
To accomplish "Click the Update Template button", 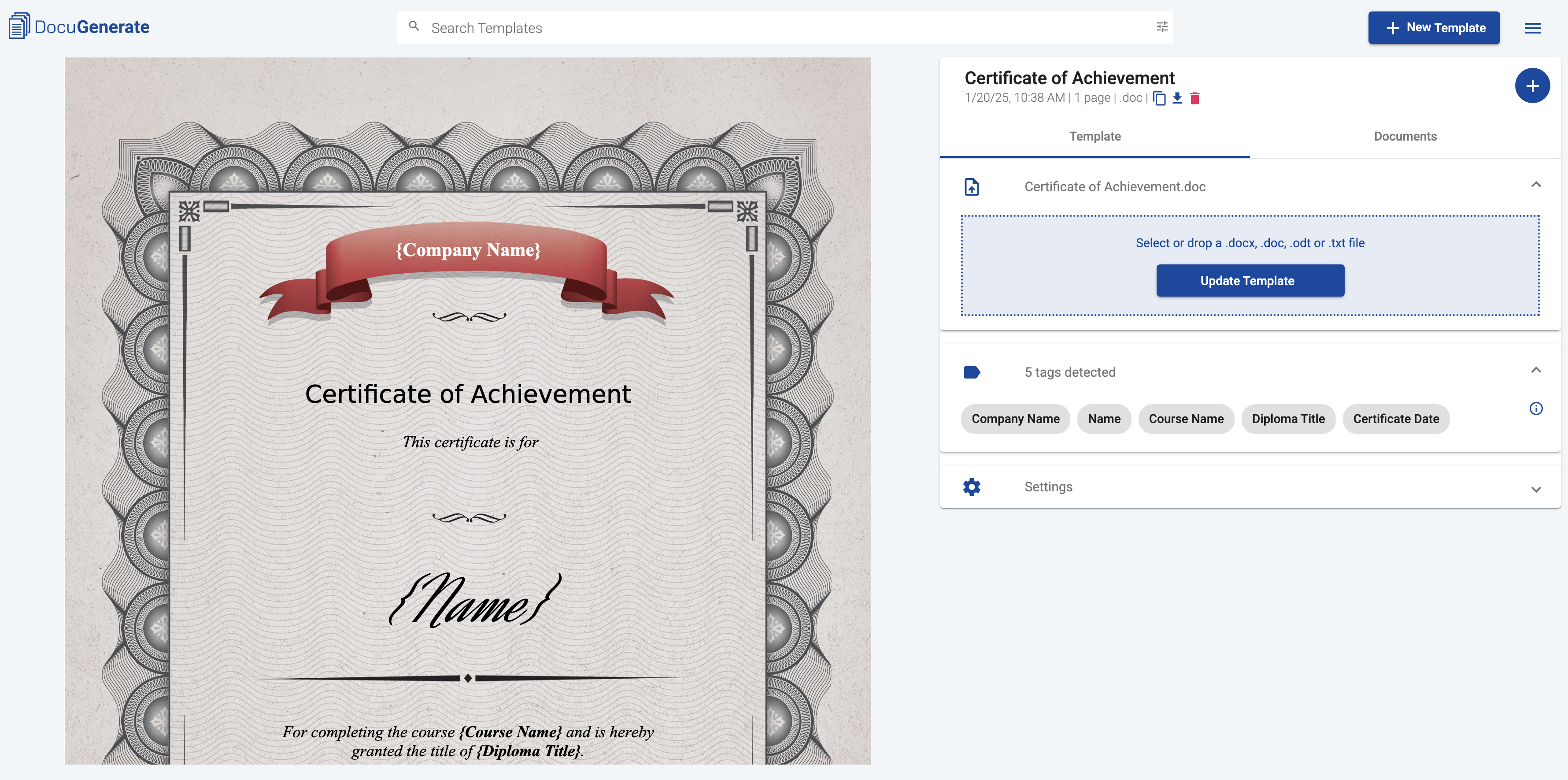I will tap(1250, 280).
